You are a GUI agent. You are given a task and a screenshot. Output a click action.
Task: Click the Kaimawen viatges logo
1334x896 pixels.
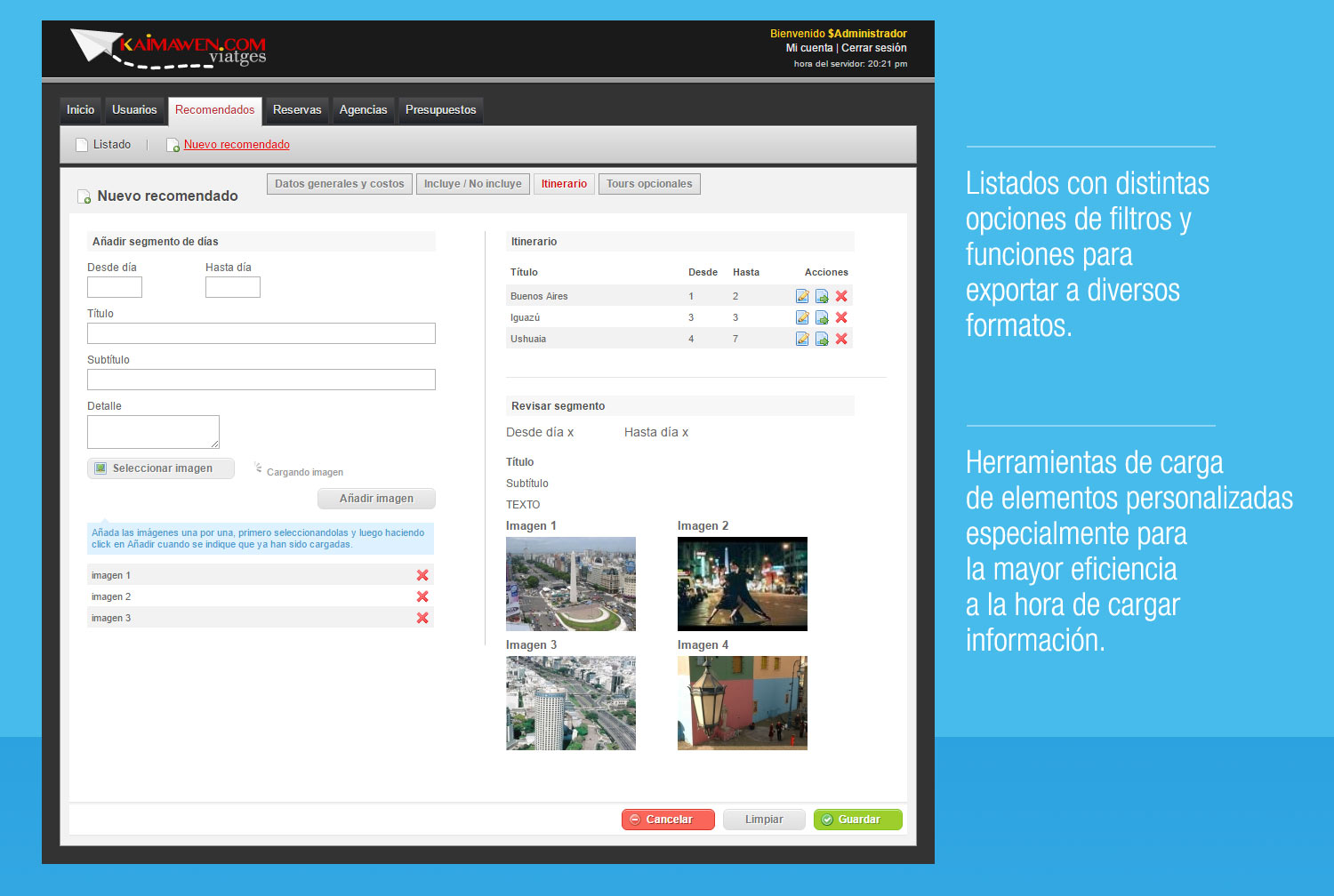click(x=169, y=49)
